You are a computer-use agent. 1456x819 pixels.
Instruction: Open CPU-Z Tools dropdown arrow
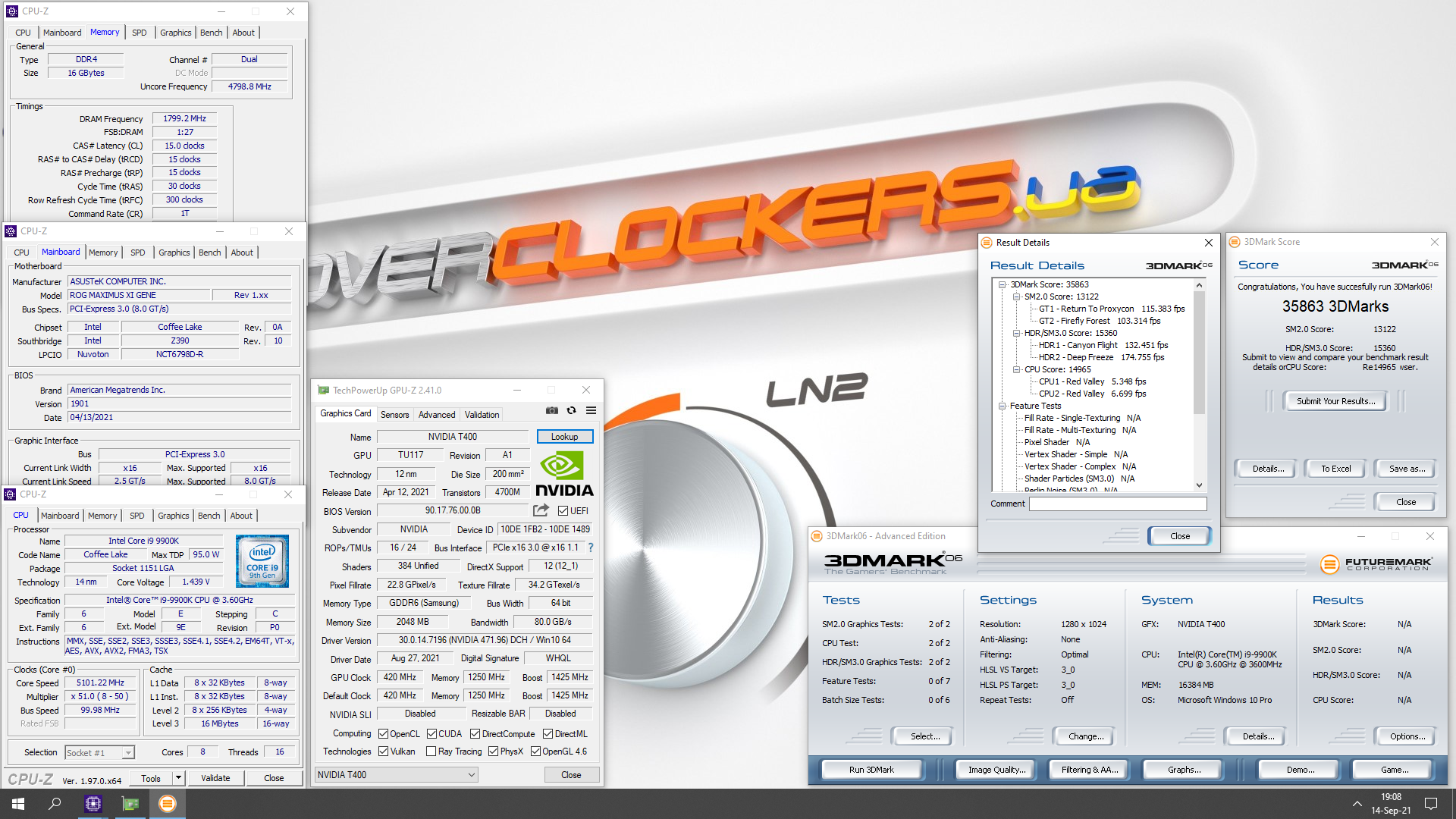(178, 778)
